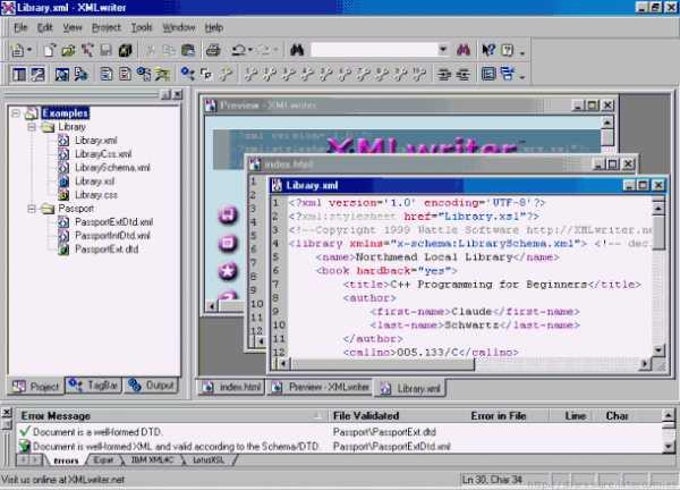Image resolution: width=680 pixels, height=490 pixels.
Task: Click the error list scroll down arrow
Action: (668, 447)
